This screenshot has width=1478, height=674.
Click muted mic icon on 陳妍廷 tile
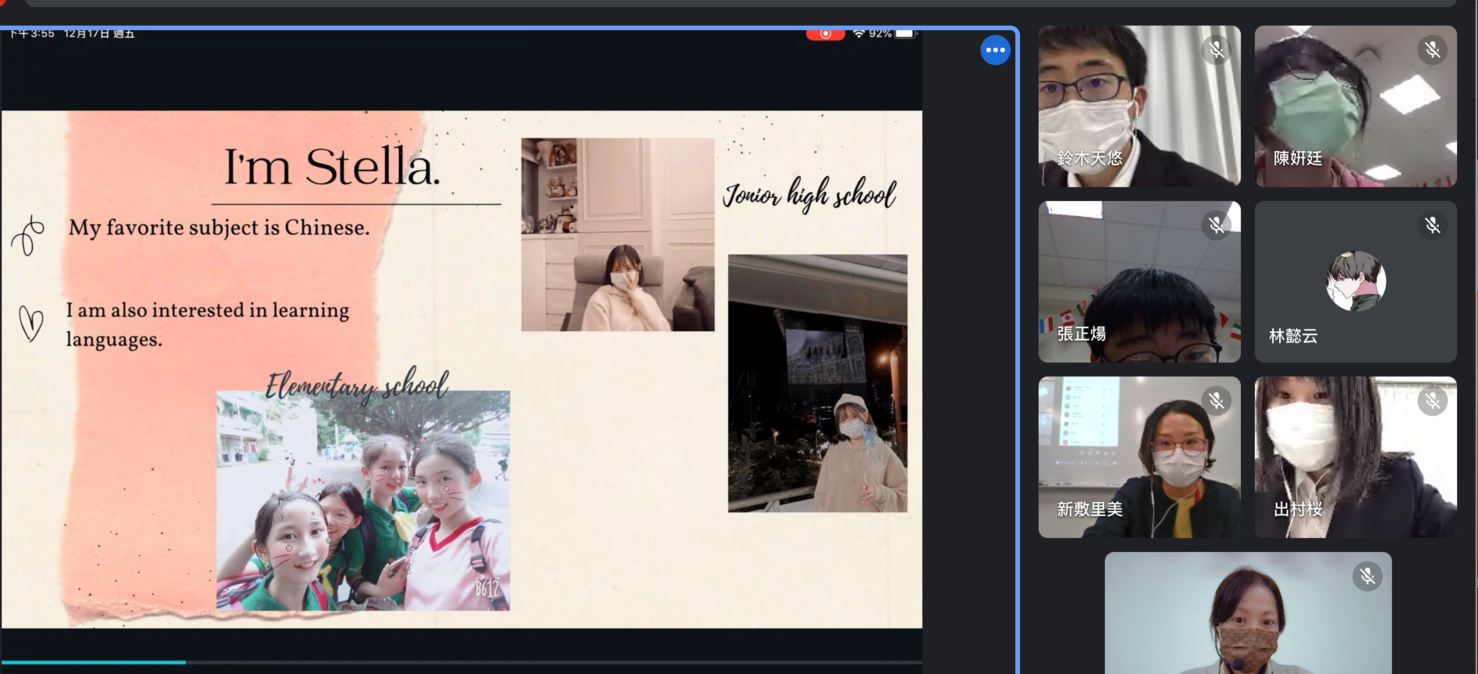pyautogui.click(x=1432, y=50)
